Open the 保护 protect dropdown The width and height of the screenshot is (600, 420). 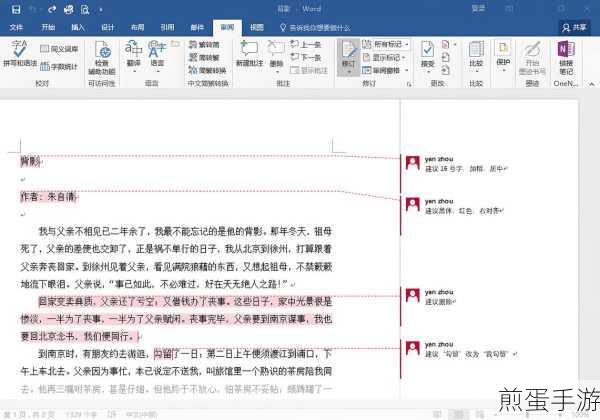pyautogui.click(x=503, y=55)
